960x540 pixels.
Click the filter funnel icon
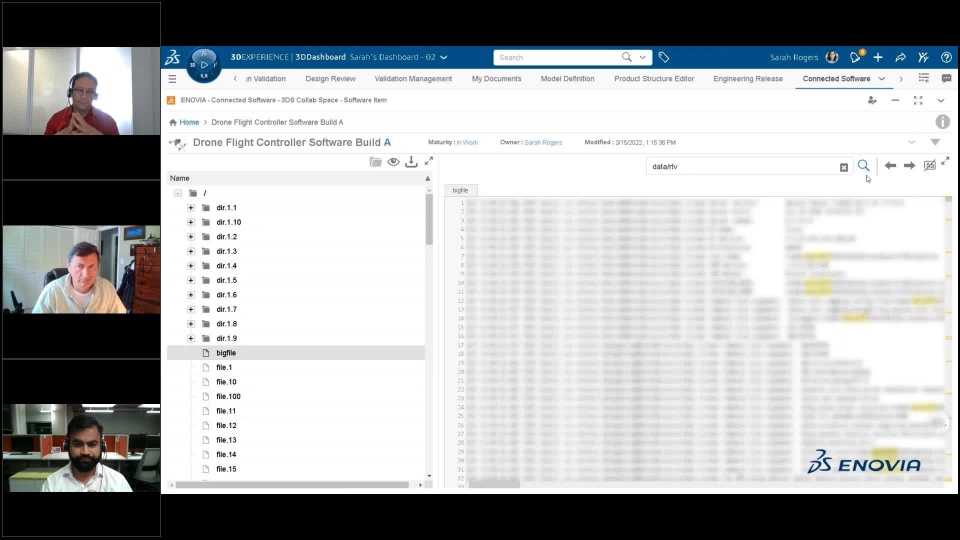[x=935, y=142]
